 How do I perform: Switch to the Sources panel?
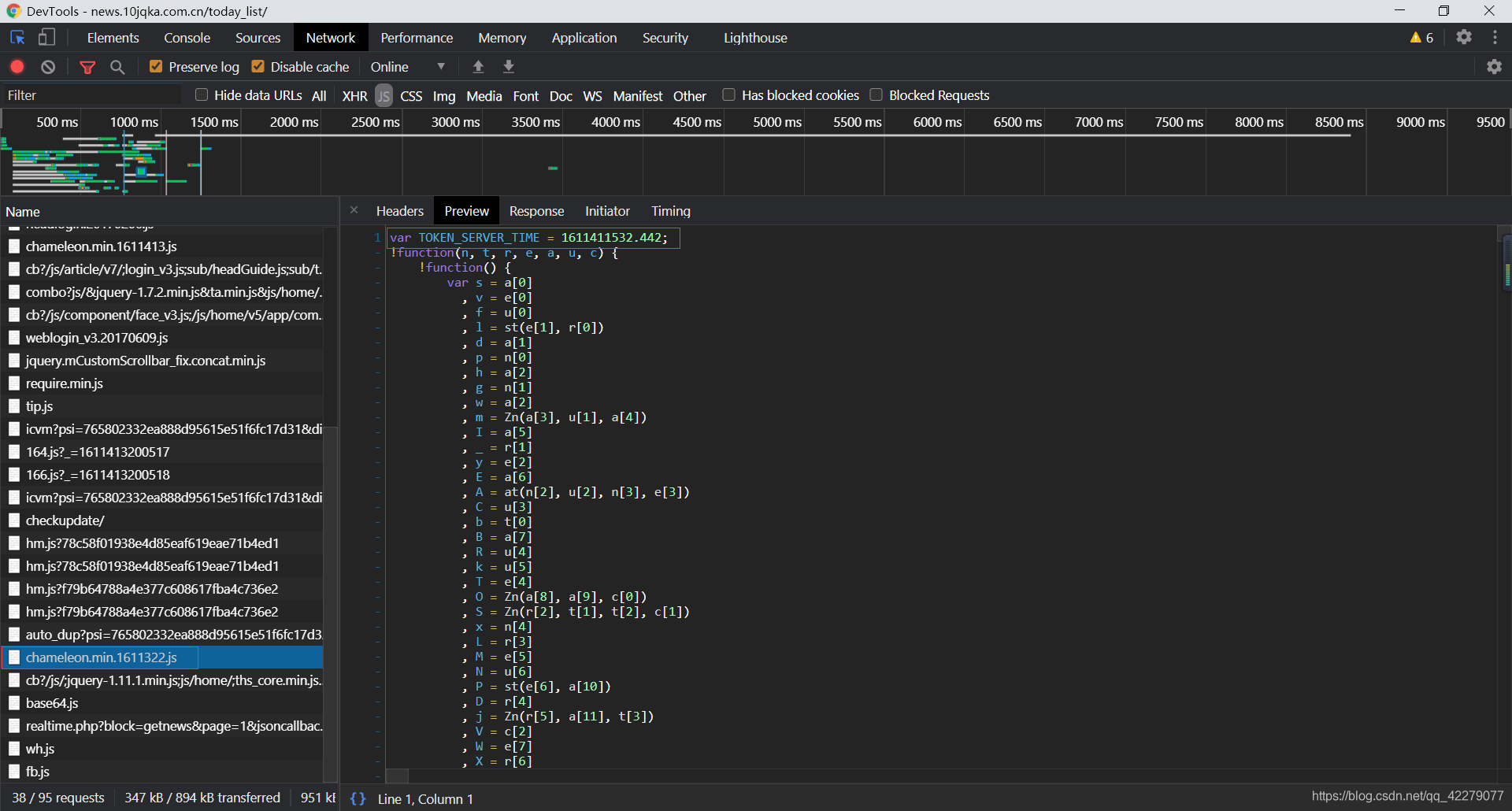coord(258,37)
